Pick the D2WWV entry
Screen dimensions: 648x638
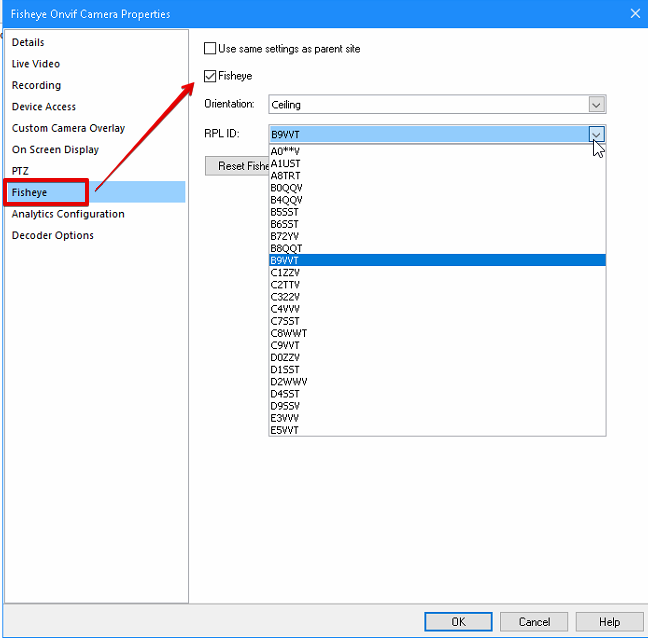(437, 382)
